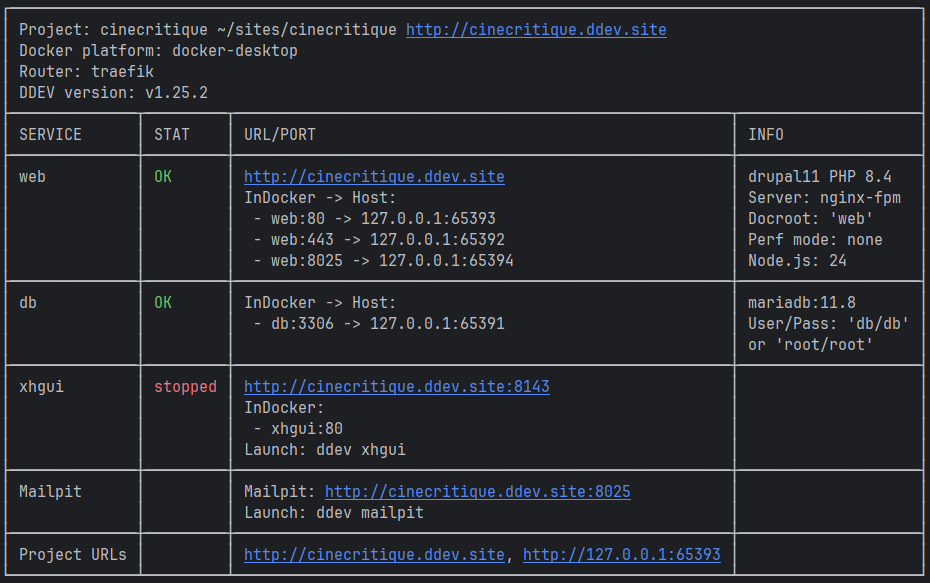Open the web service cinecritique.ddev.site link

click(x=374, y=177)
